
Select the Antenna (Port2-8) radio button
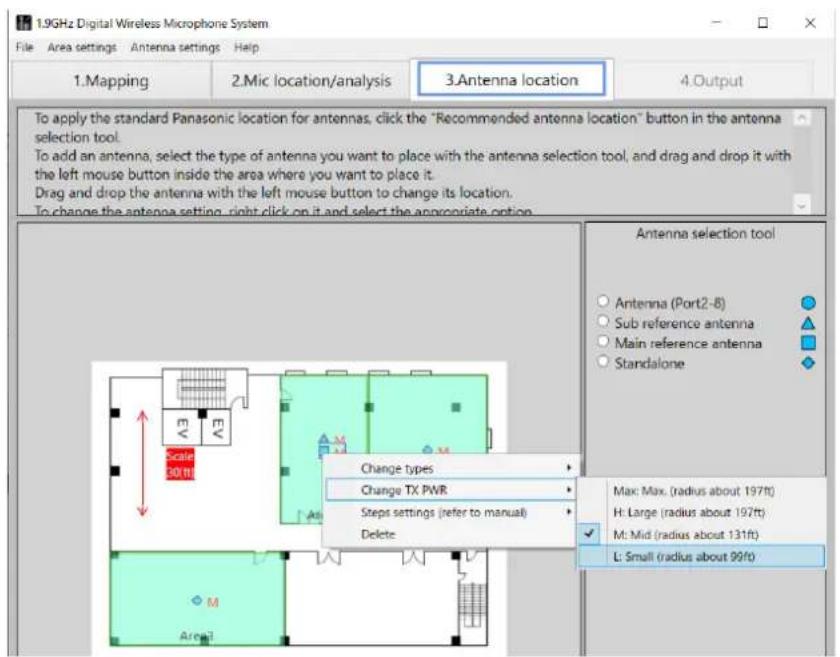coord(603,301)
